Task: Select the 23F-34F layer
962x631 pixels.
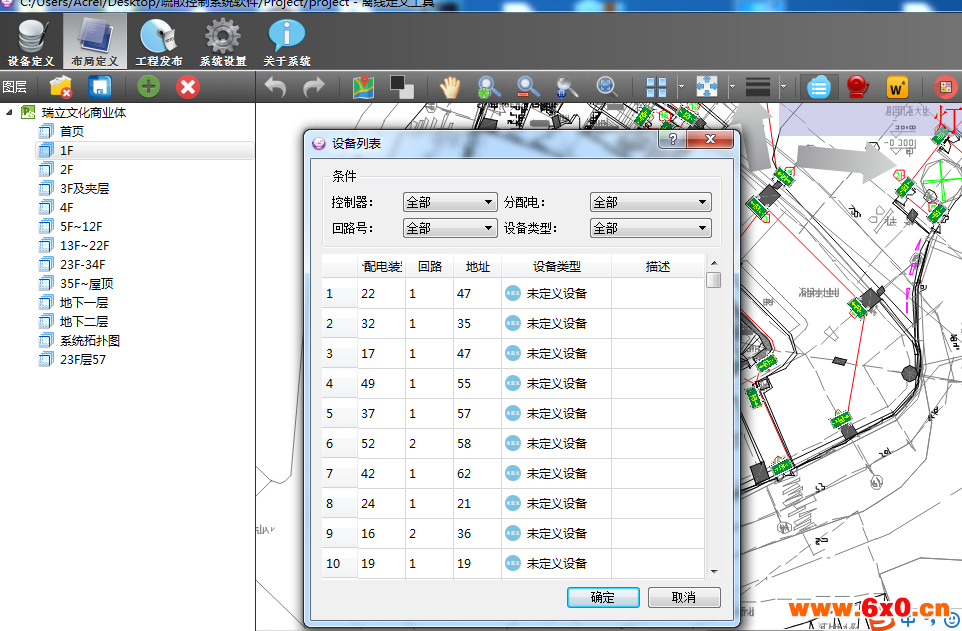Action: (82, 265)
